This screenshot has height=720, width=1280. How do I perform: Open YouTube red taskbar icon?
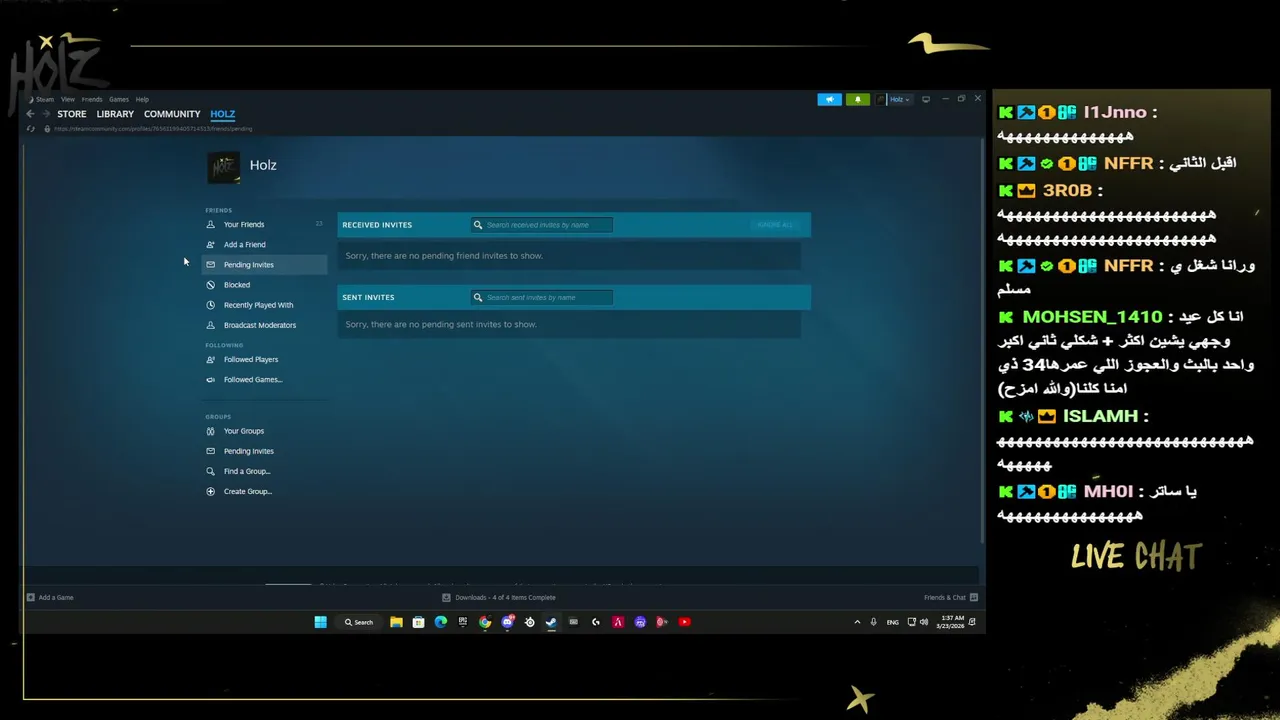[684, 622]
